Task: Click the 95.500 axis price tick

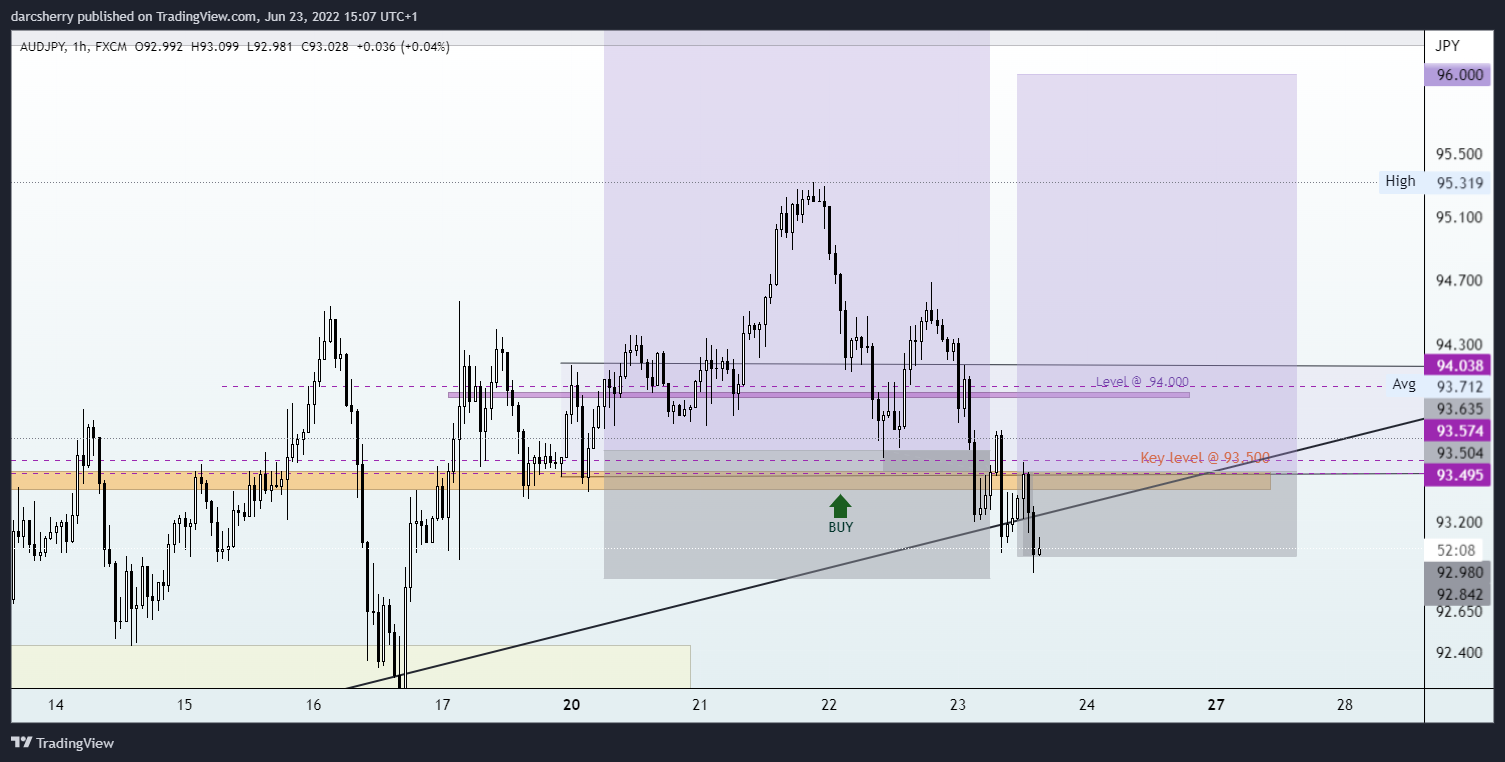Action: (1458, 154)
